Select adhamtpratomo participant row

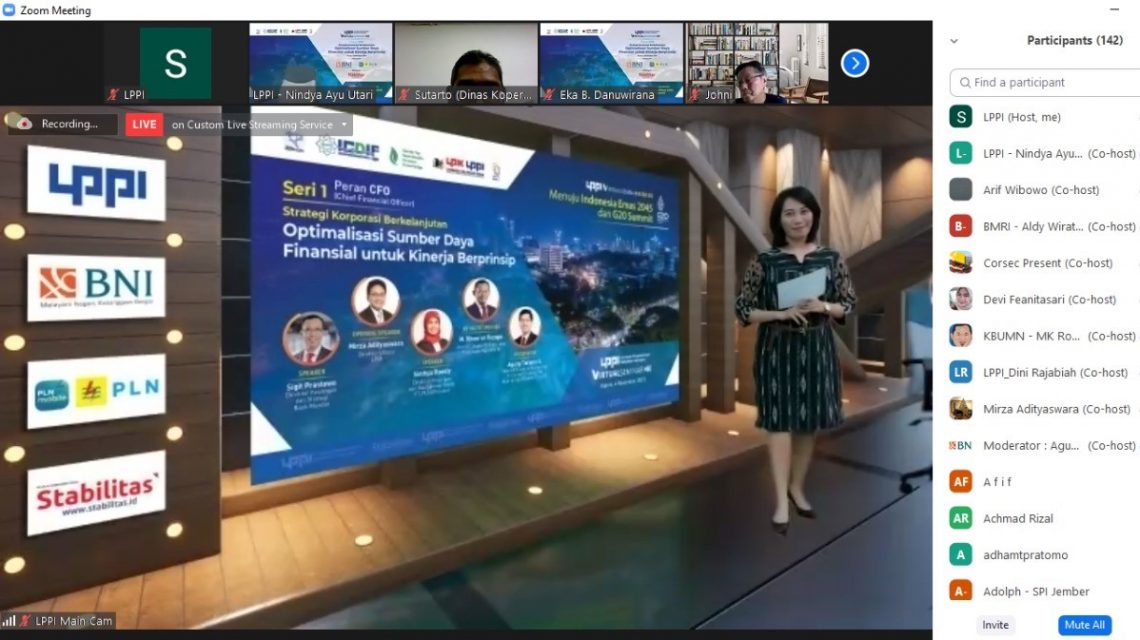[1044, 555]
